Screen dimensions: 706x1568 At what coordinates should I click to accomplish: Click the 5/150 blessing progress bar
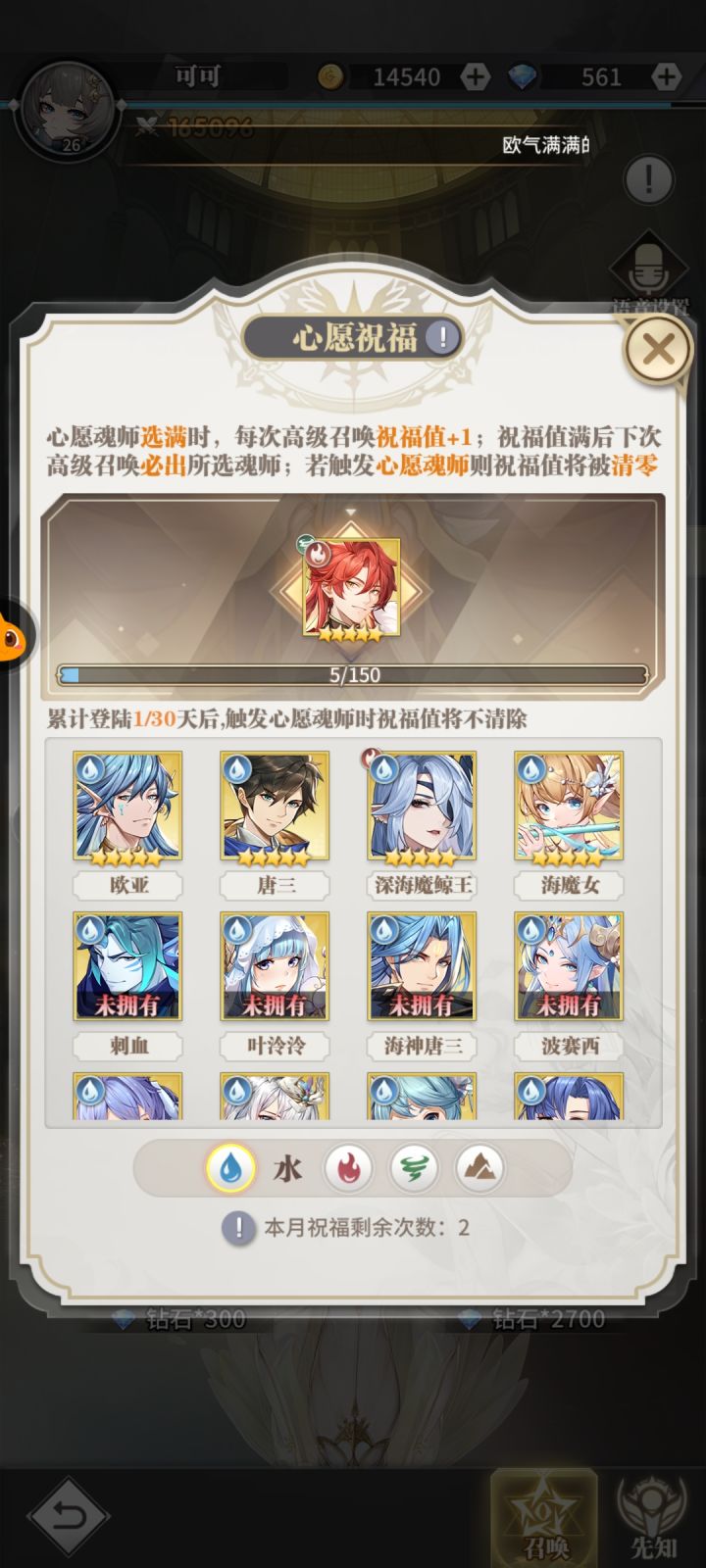tap(353, 674)
